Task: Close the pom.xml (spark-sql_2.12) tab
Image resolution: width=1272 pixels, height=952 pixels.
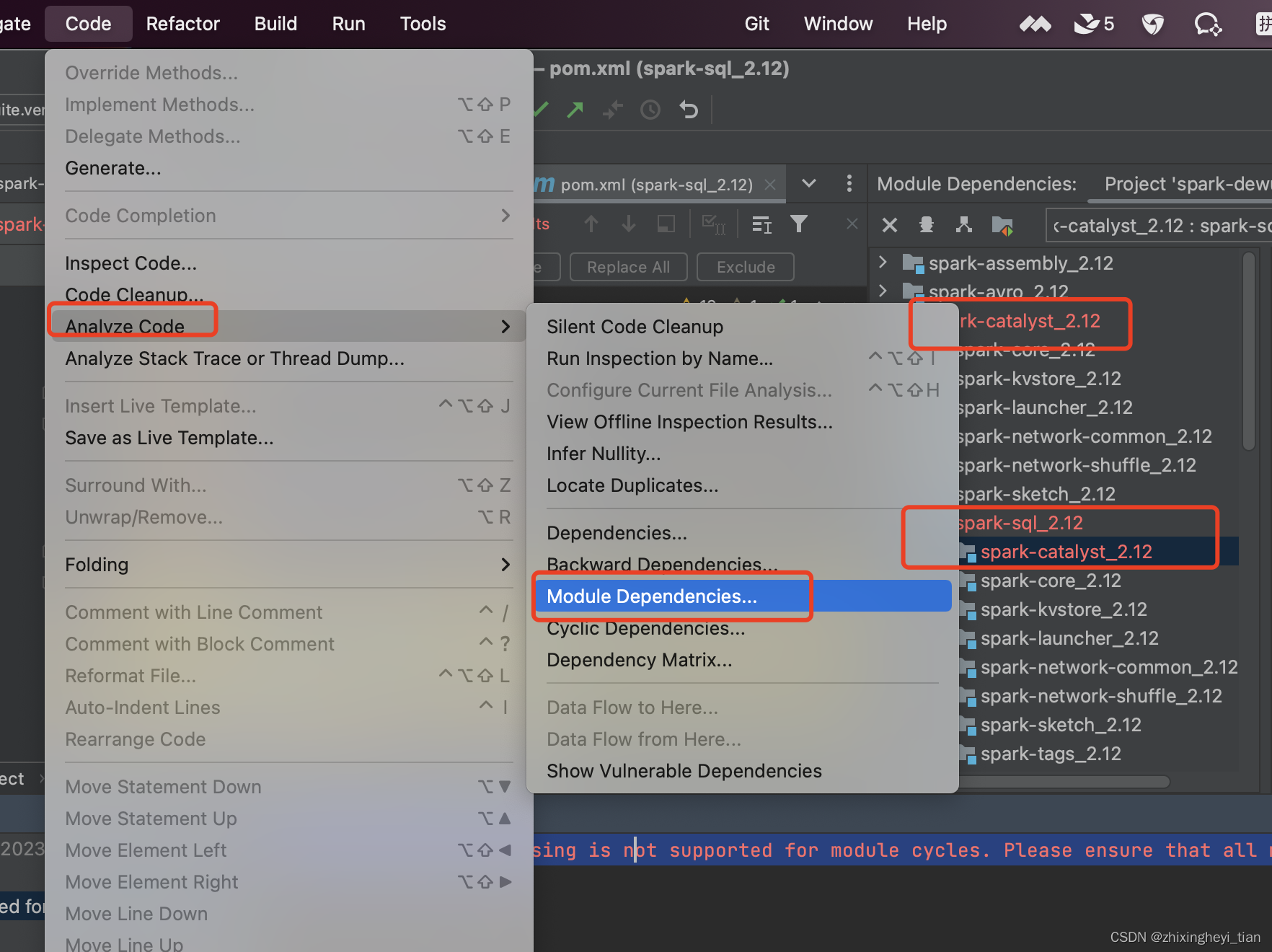Action: [x=770, y=185]
